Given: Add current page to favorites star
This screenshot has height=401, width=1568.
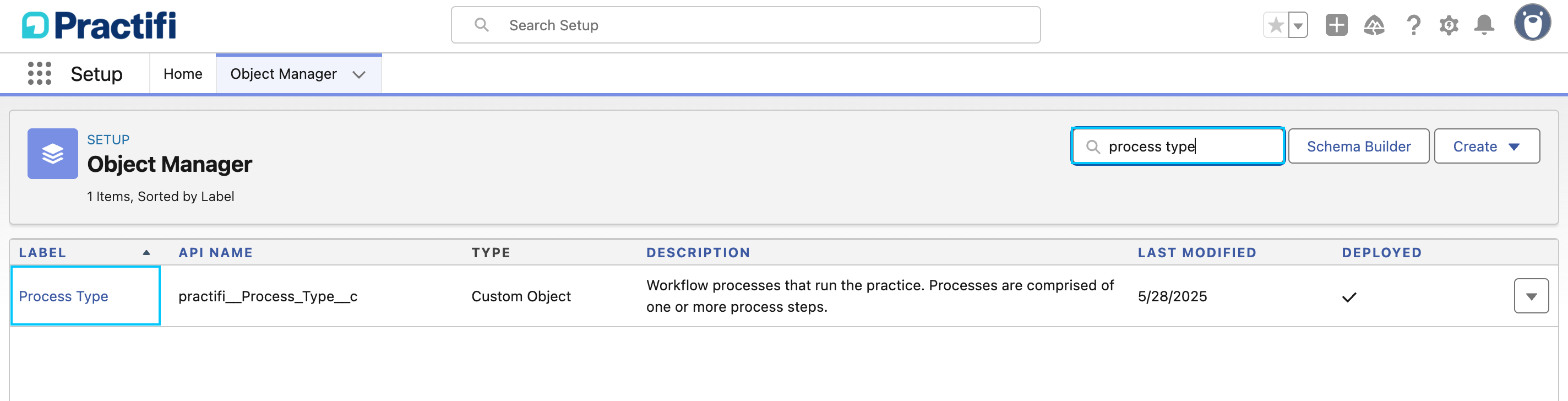Looking at the screenshot, I should click(1276, 25).
